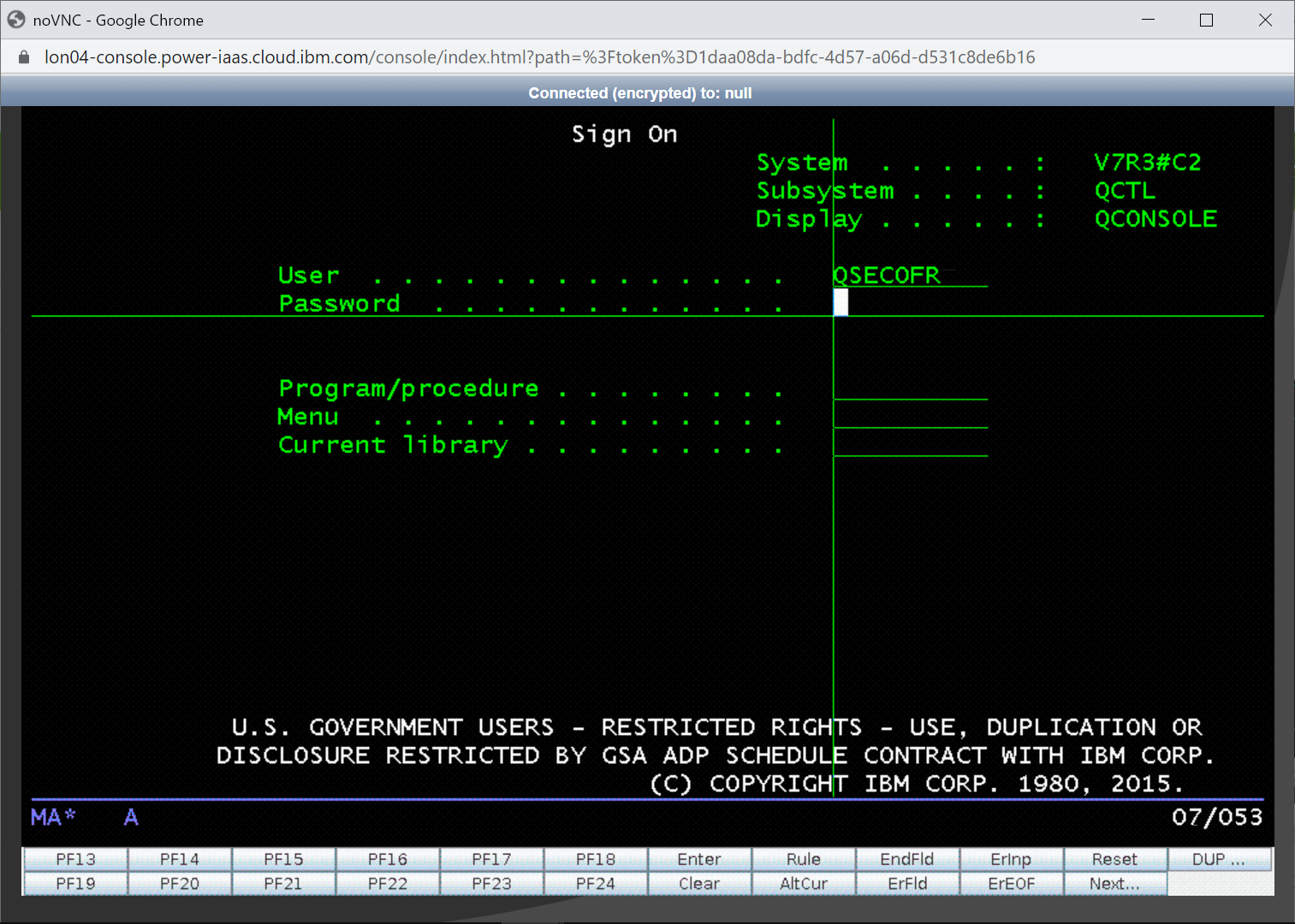Click the PF24 key button
Image resolution: width=1295 pixels, height=924 pixels.
[596, 884]
